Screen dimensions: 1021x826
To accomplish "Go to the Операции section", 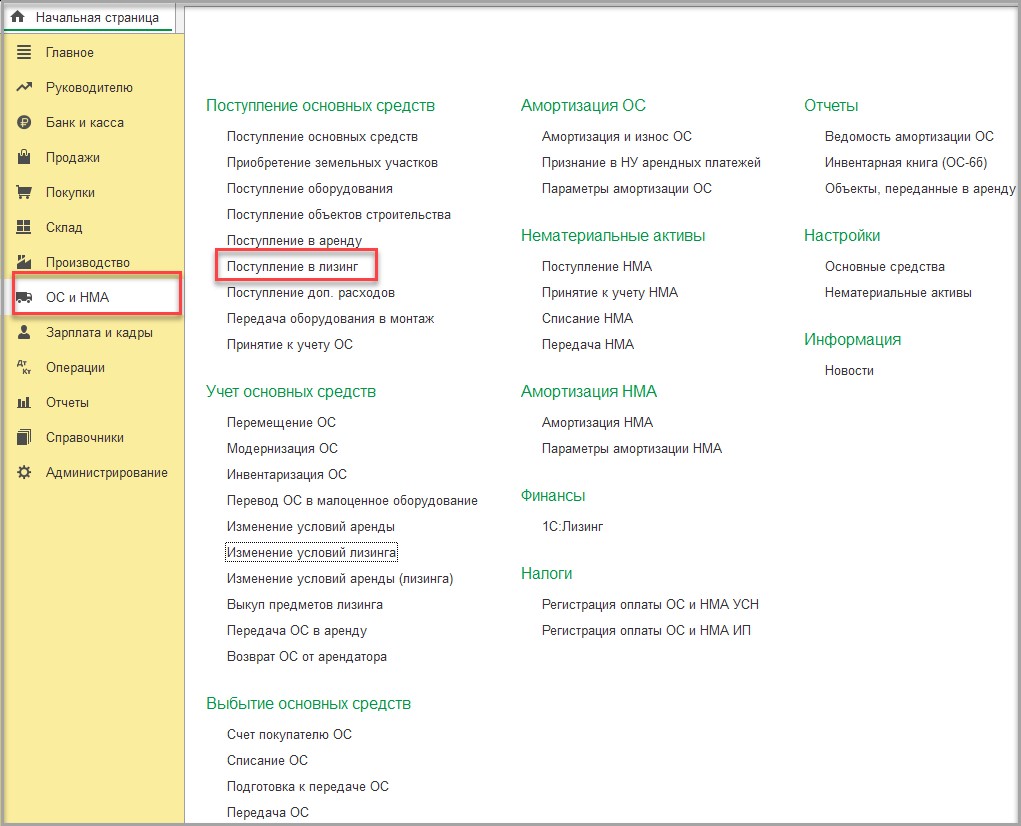I will pos(76,368).
